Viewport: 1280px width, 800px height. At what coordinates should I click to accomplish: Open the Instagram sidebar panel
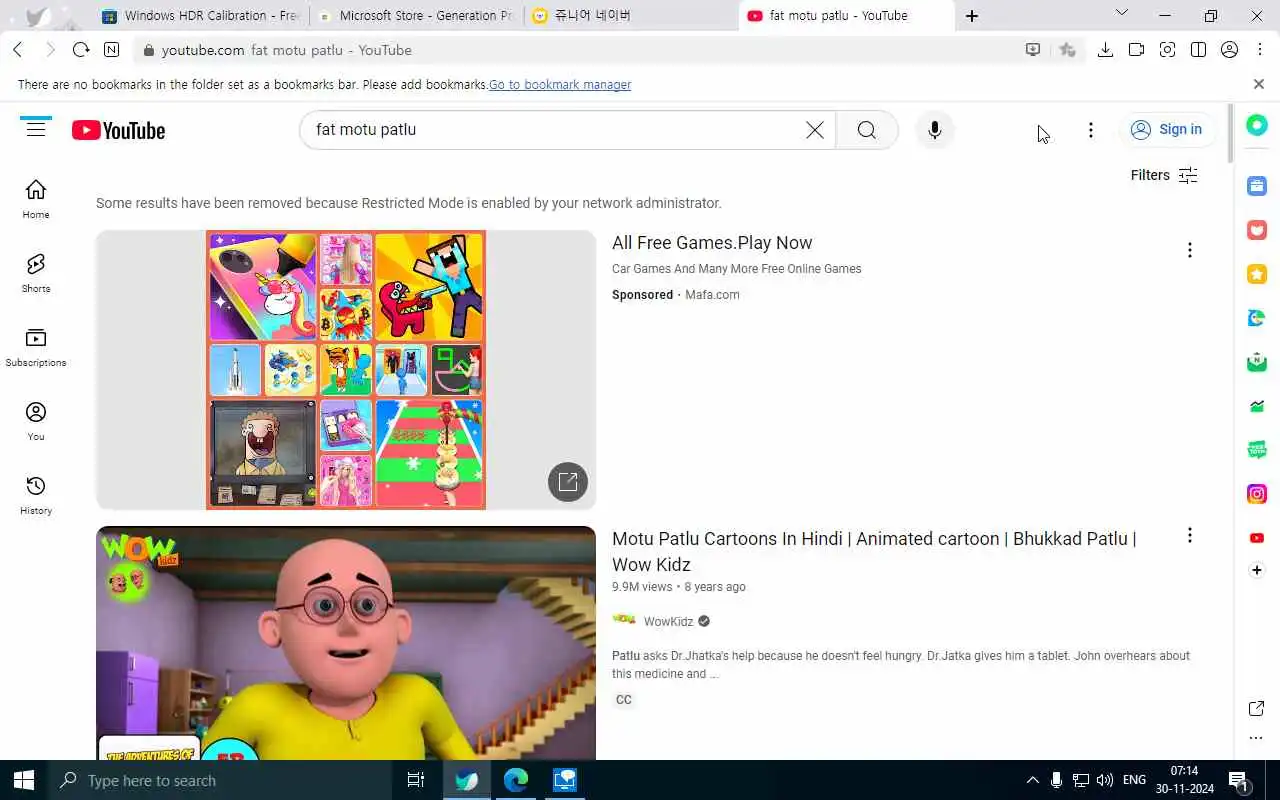(1257, 494)
